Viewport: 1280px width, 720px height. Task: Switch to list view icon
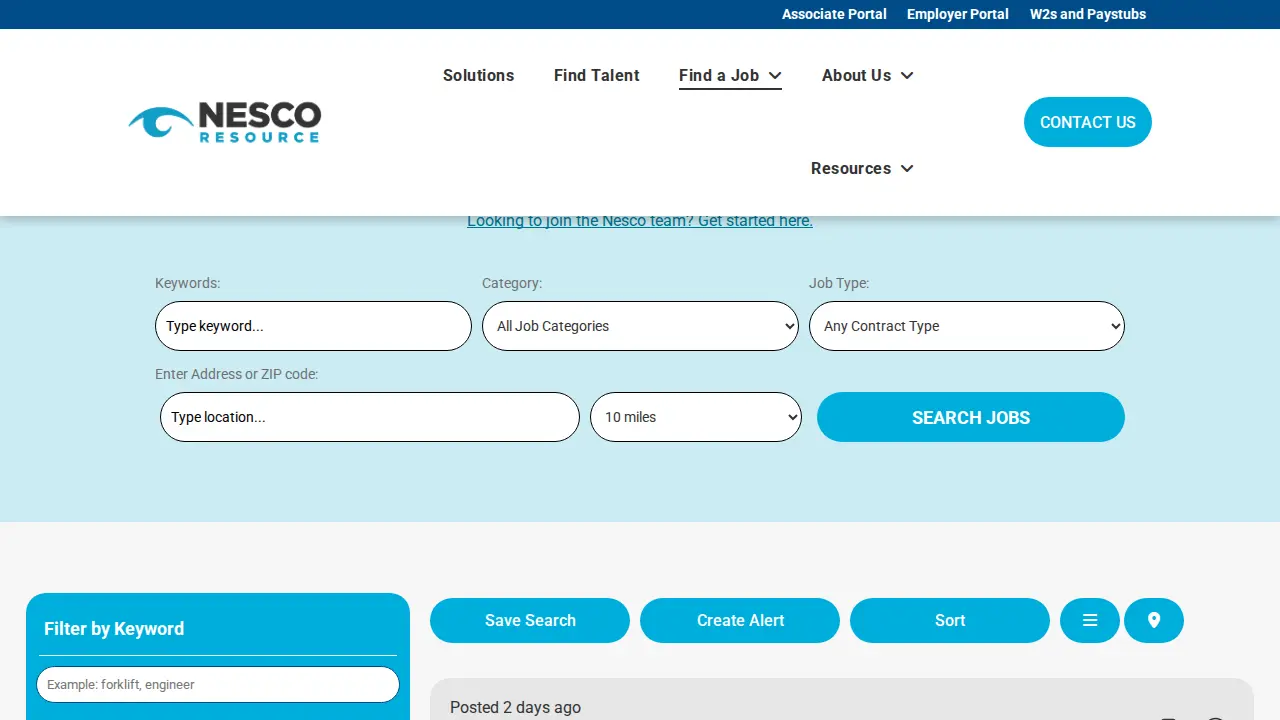[x=1090, y=620]
